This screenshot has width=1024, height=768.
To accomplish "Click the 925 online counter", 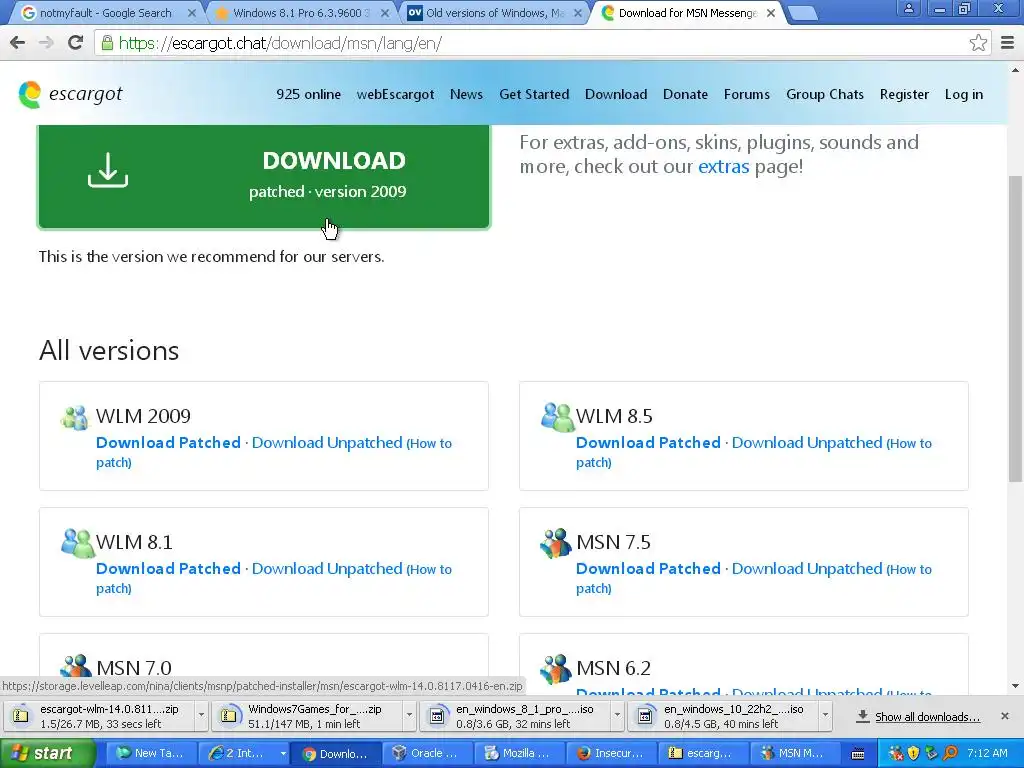I will pos(308,94).
